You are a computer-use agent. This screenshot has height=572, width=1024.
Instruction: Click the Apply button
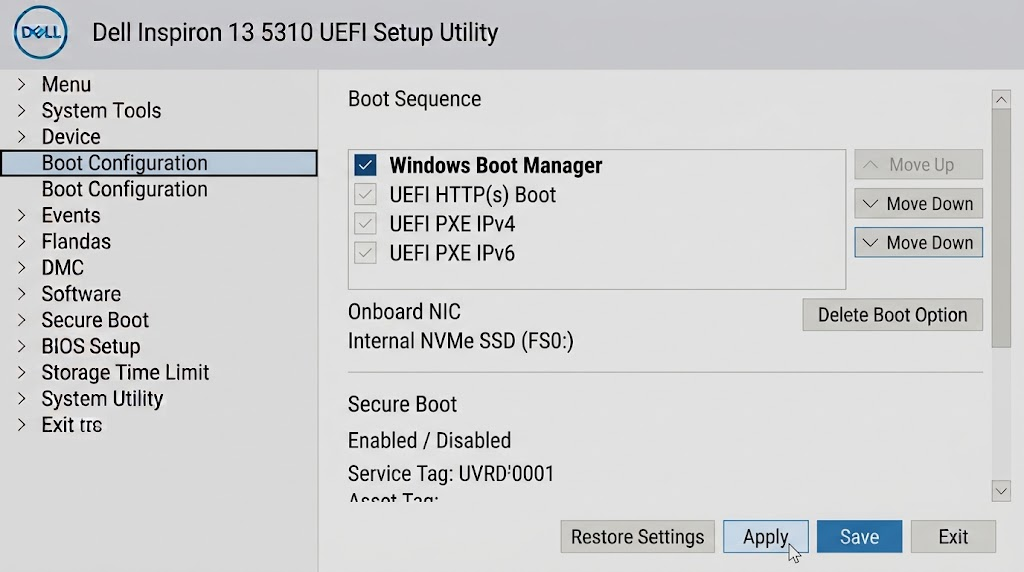coord(765,537)
